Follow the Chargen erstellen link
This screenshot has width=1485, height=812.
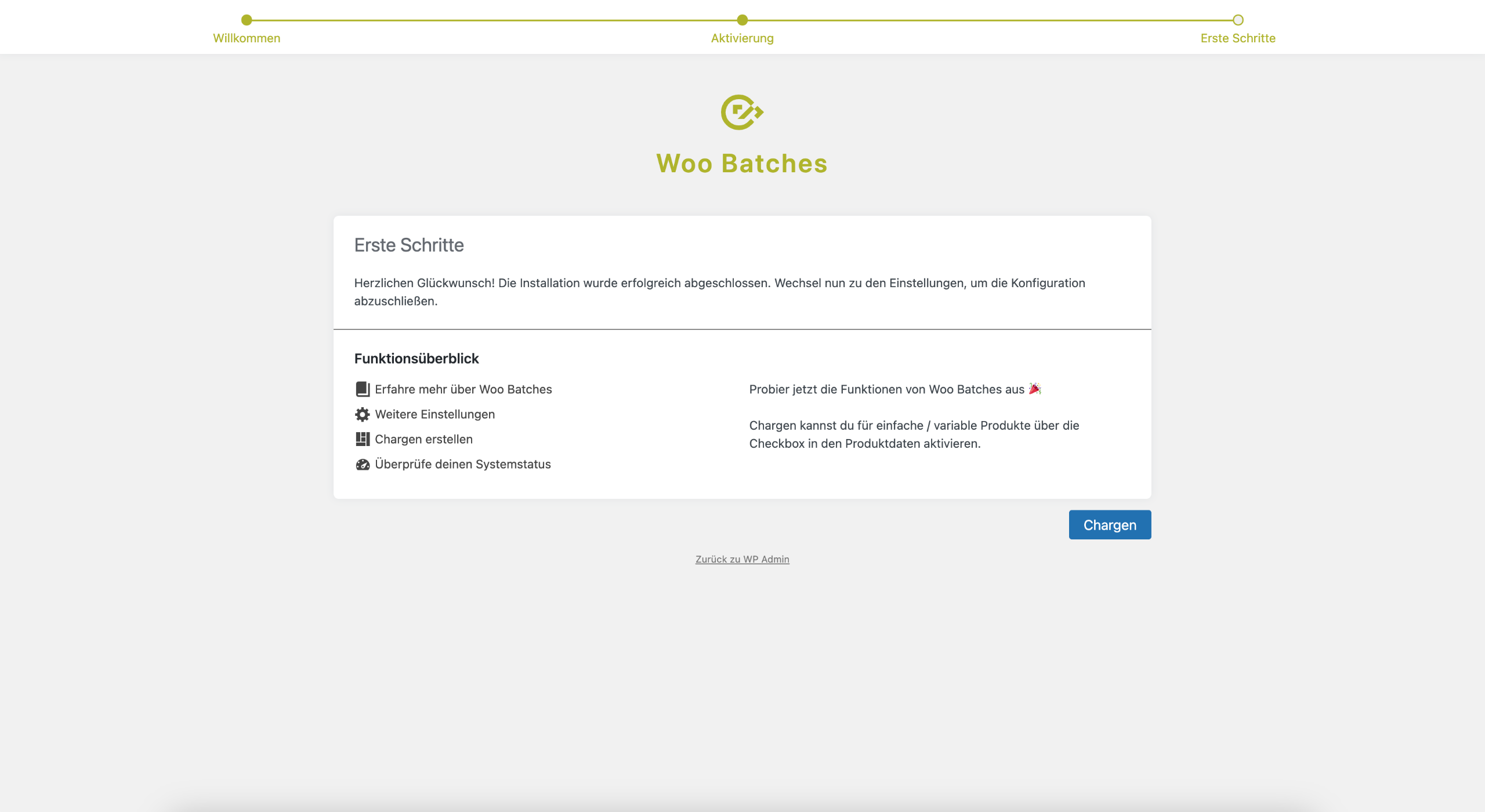(423, 439)
